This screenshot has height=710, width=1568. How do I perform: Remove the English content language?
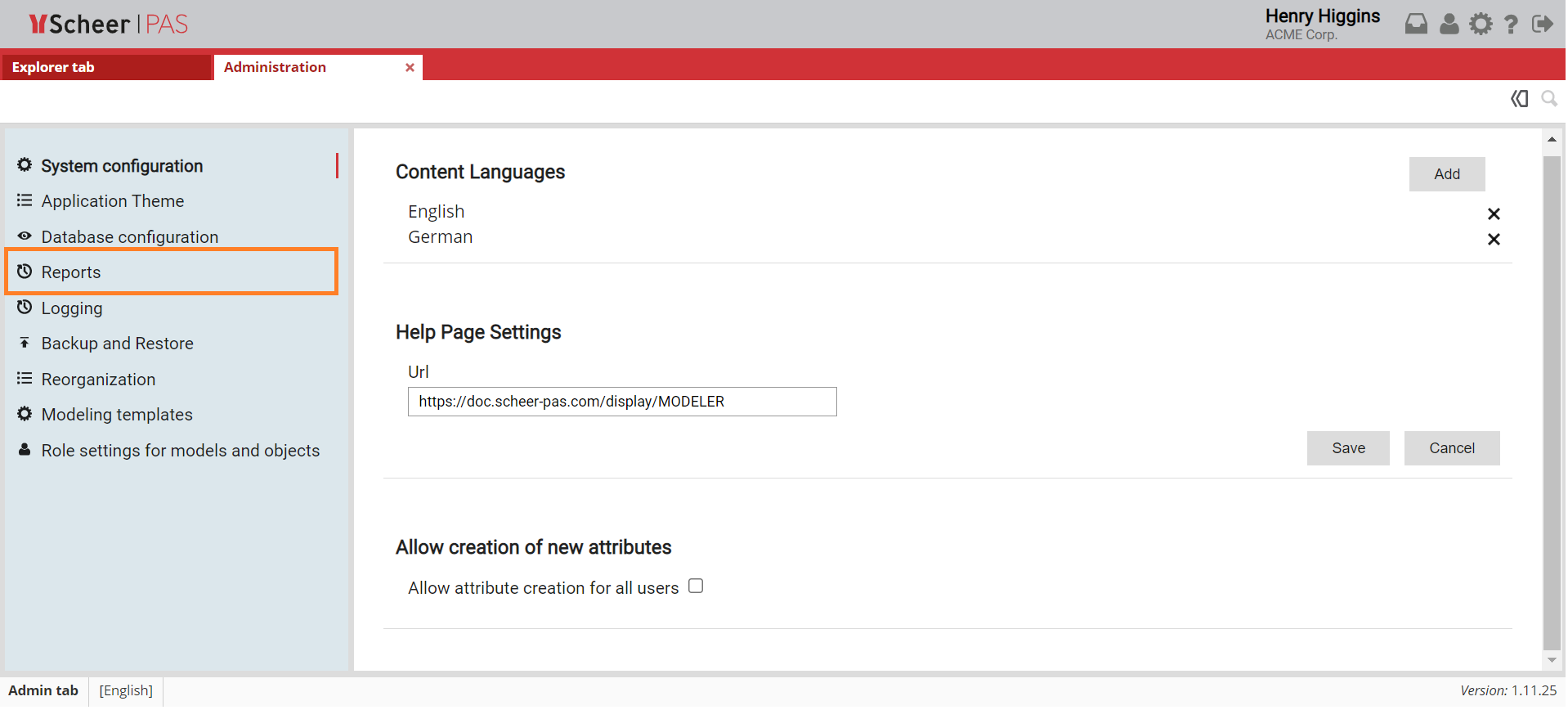pos(1494,214)
